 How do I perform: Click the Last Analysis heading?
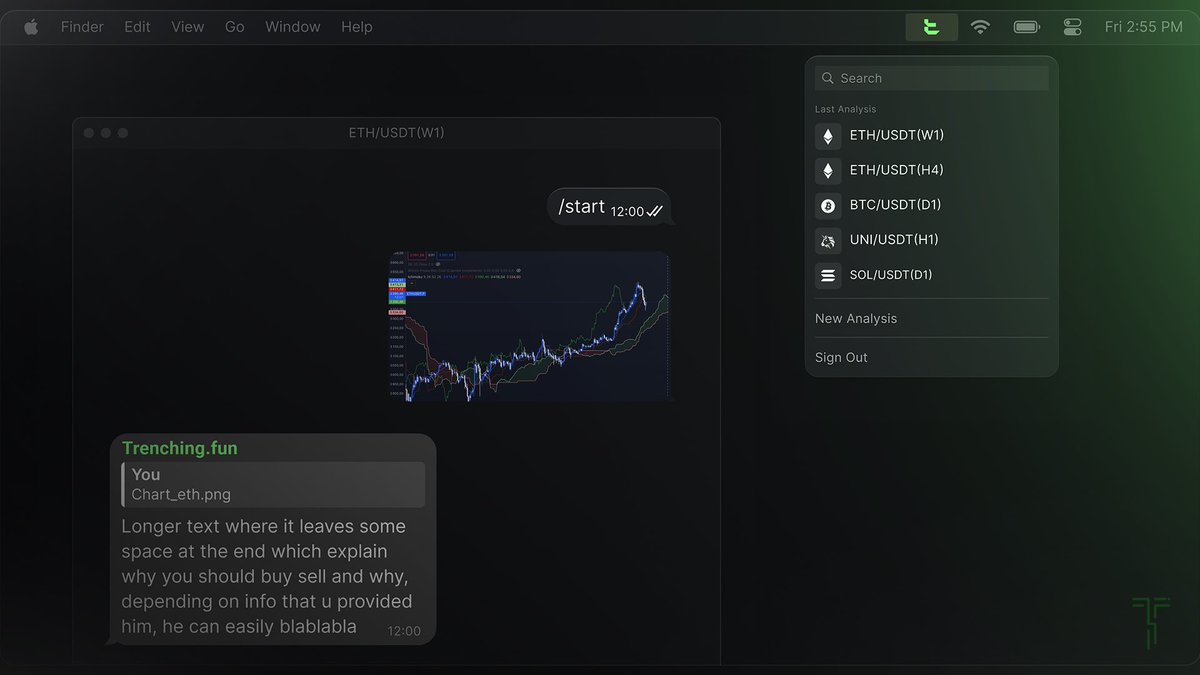pos(846,109)
